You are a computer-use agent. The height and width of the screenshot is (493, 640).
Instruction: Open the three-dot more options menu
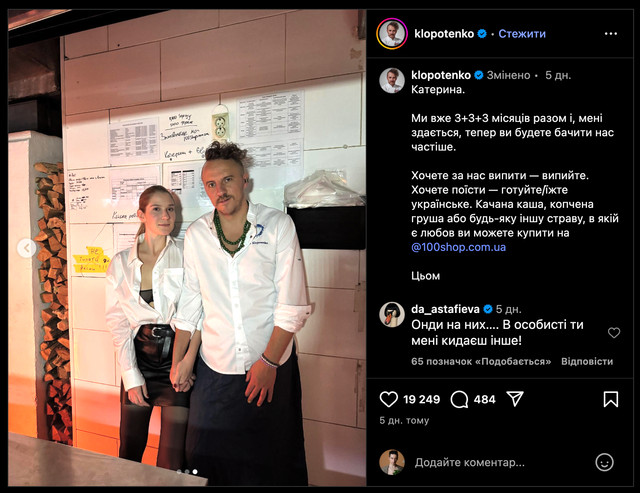[x=611, y=34]
